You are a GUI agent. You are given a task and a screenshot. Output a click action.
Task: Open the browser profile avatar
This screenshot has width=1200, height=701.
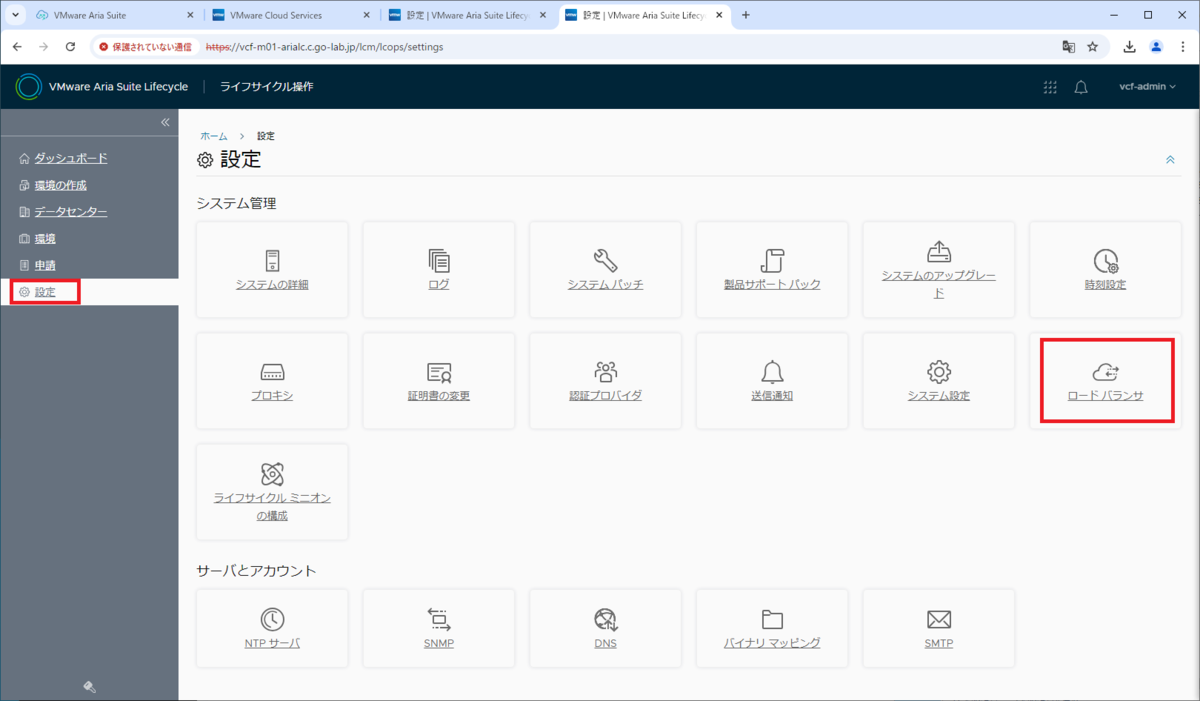pos(1156,46)
